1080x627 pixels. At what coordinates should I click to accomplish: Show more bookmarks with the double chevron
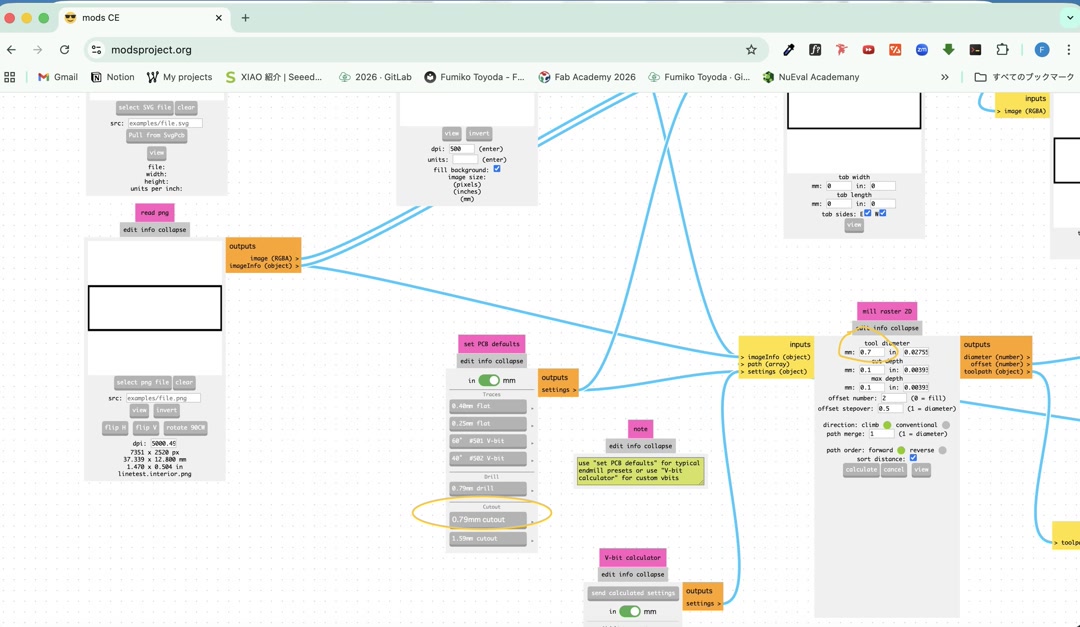point(944,77)
